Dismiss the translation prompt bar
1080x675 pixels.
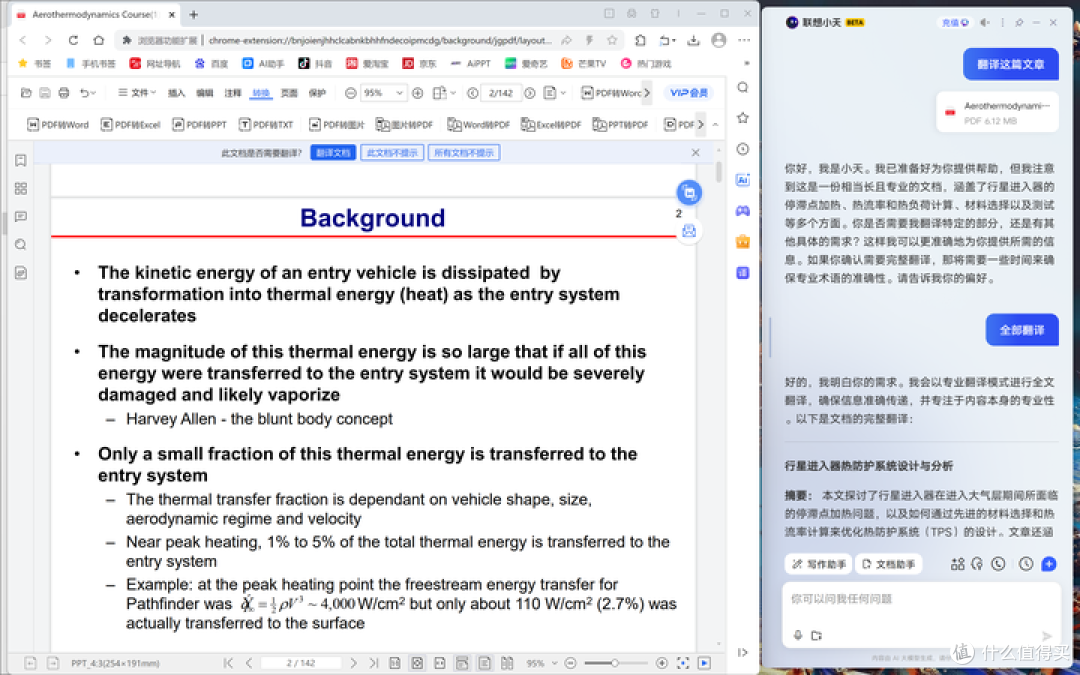pos(696,153)
